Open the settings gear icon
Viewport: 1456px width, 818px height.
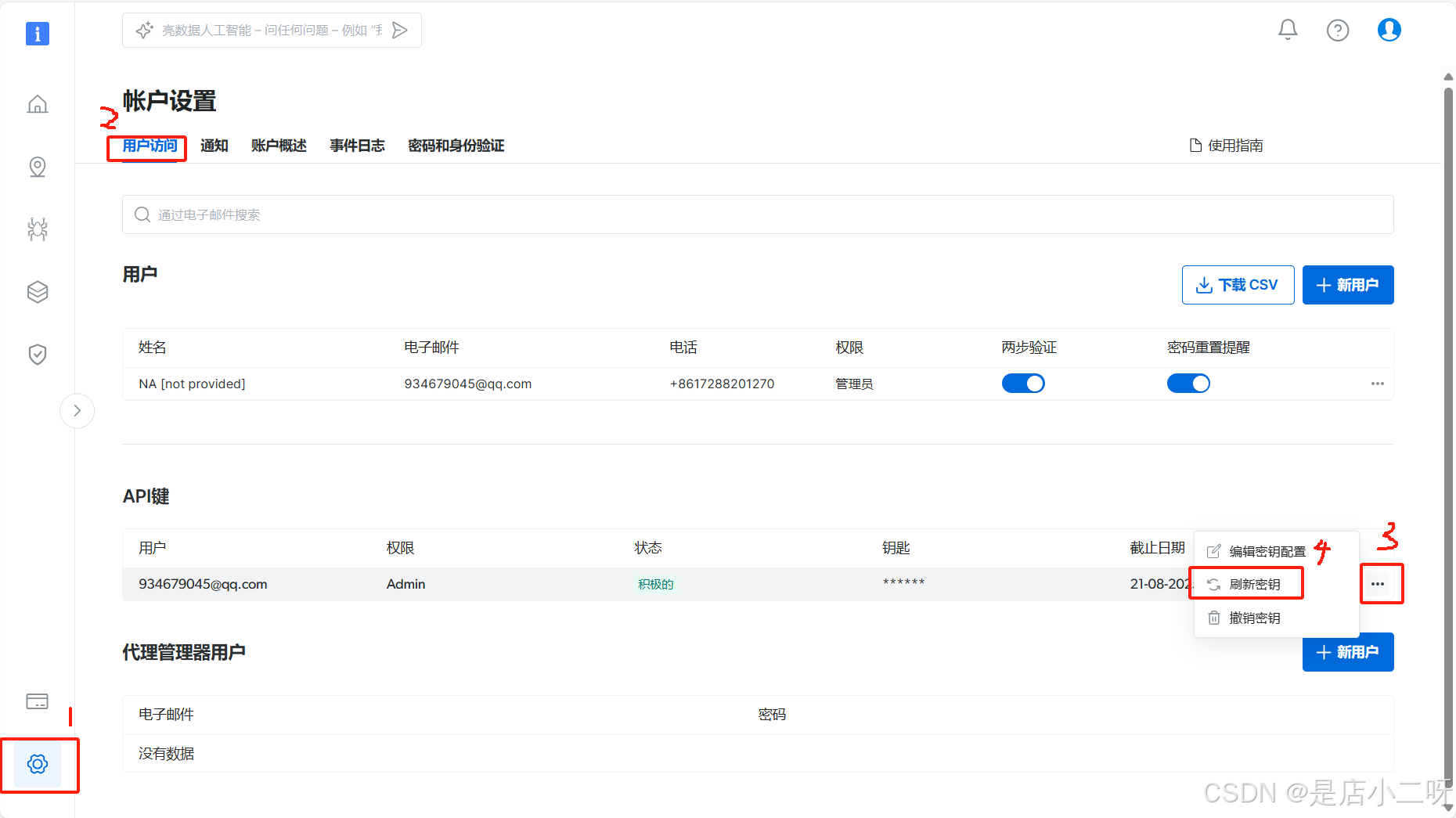[37, 765]
